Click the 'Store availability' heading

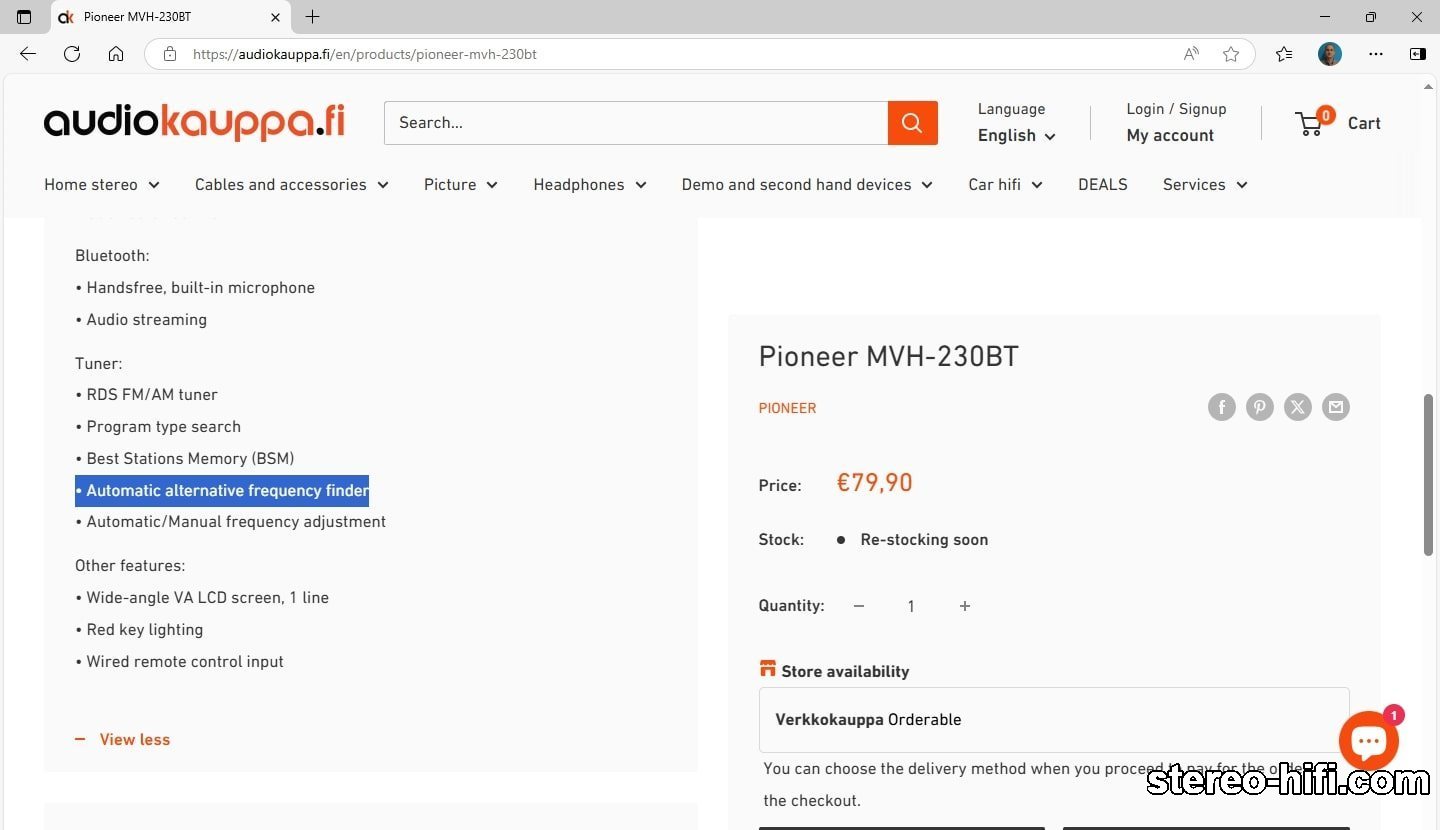pos(845,672)
